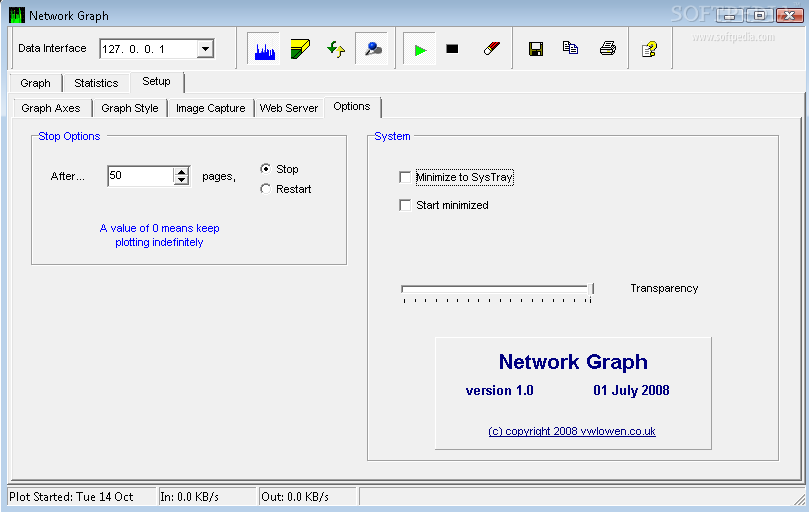
Task: Click the blue pin toolbar icon
Action: 372,49
